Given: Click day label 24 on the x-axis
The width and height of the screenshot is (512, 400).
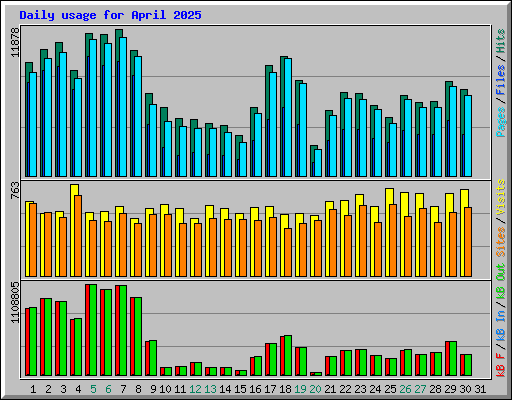Looking at the screenshot, I should pos(375,389).
